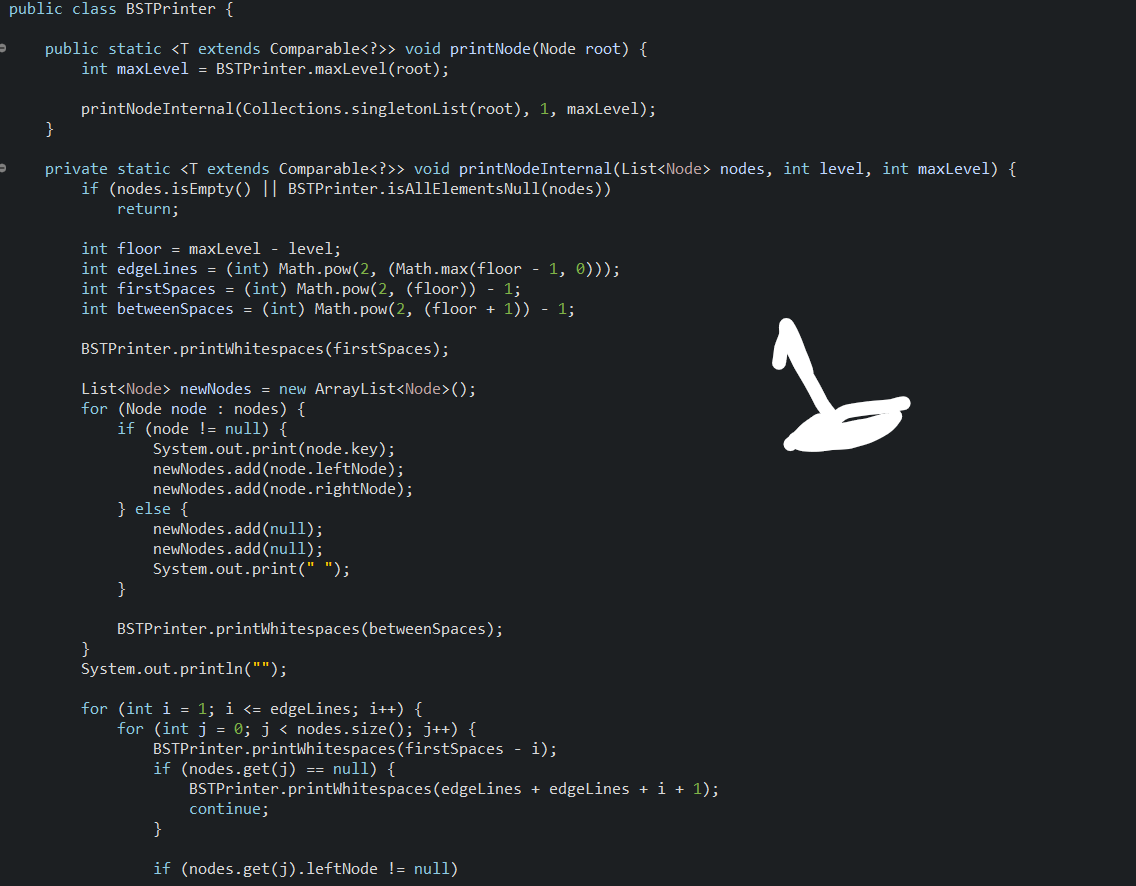
Task: Collapse the printNode method fold marker
Action: (3, 49)
